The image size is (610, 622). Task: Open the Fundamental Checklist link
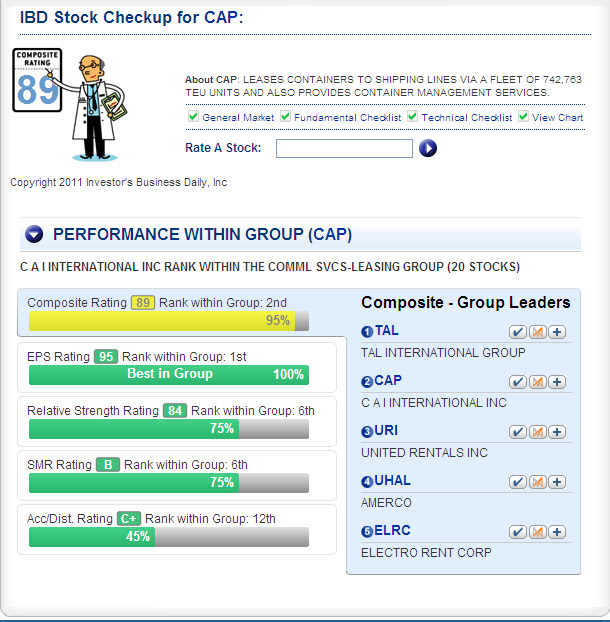tap(347, 117)
